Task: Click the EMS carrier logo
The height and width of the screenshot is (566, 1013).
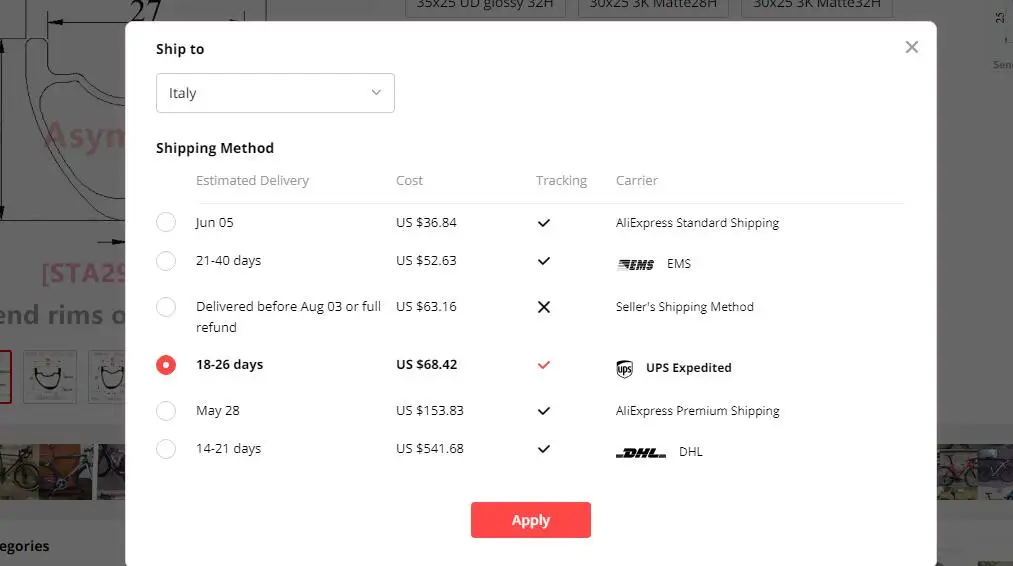Action: click(x=636, y=264)
